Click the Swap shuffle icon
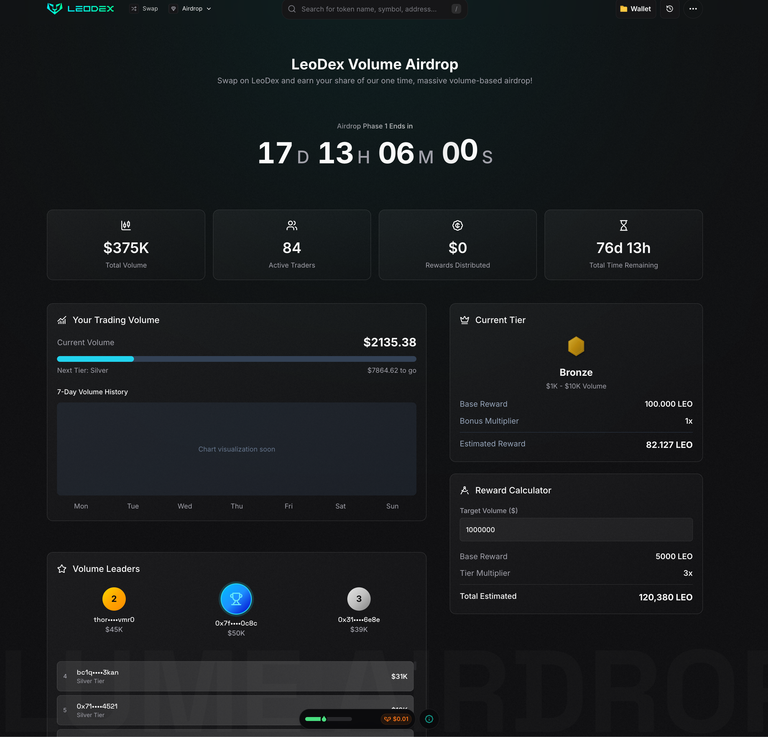The width and height of the screenshot is (768, 737). 134,9
